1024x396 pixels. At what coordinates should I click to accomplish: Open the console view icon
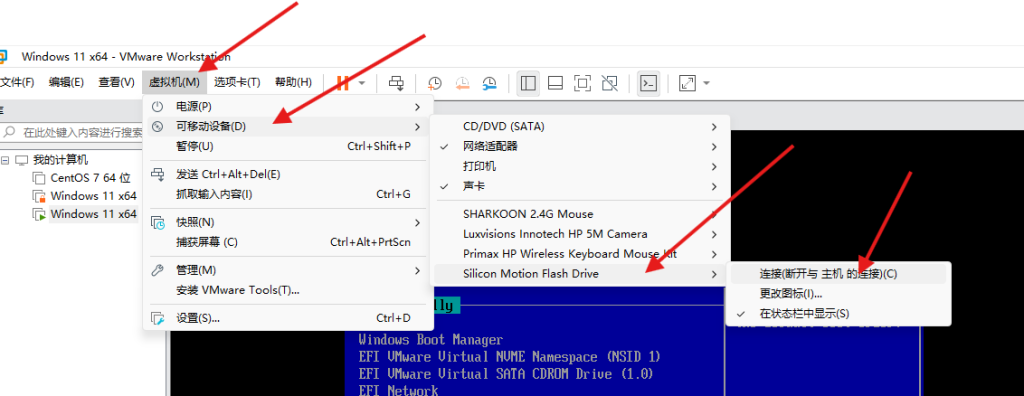click(648, 83)
